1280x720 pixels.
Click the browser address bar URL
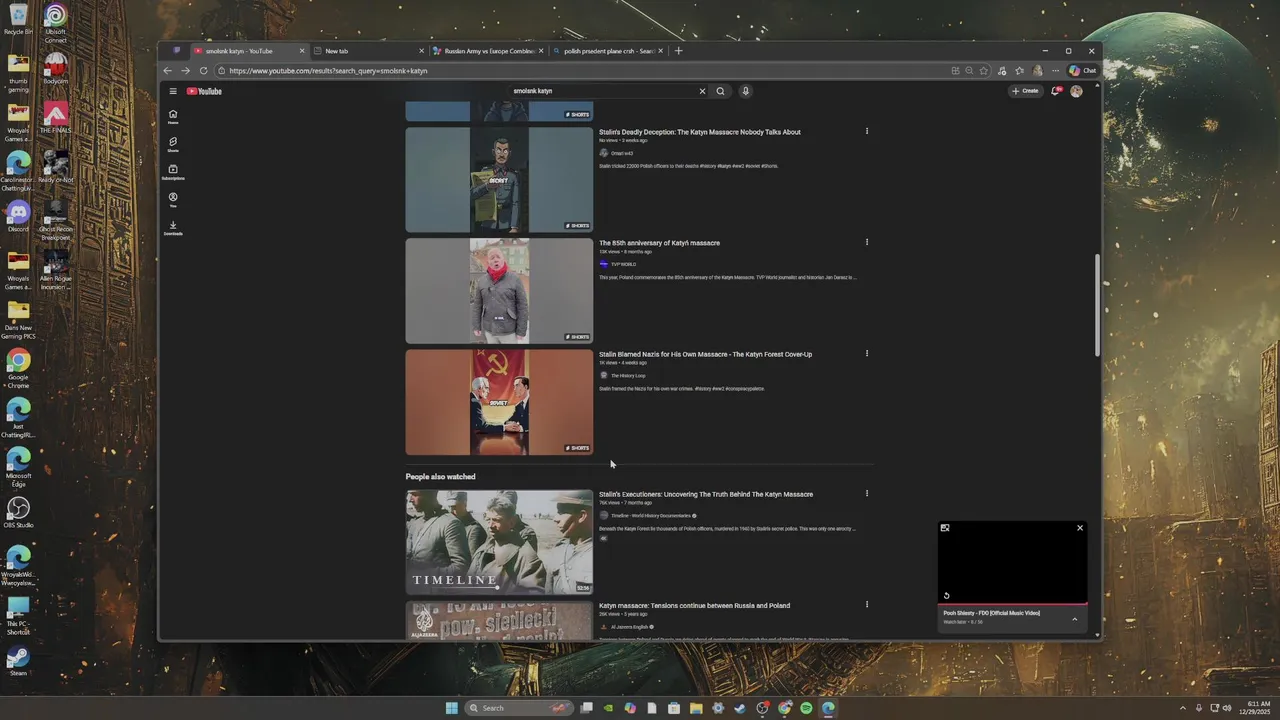[328, 71]
